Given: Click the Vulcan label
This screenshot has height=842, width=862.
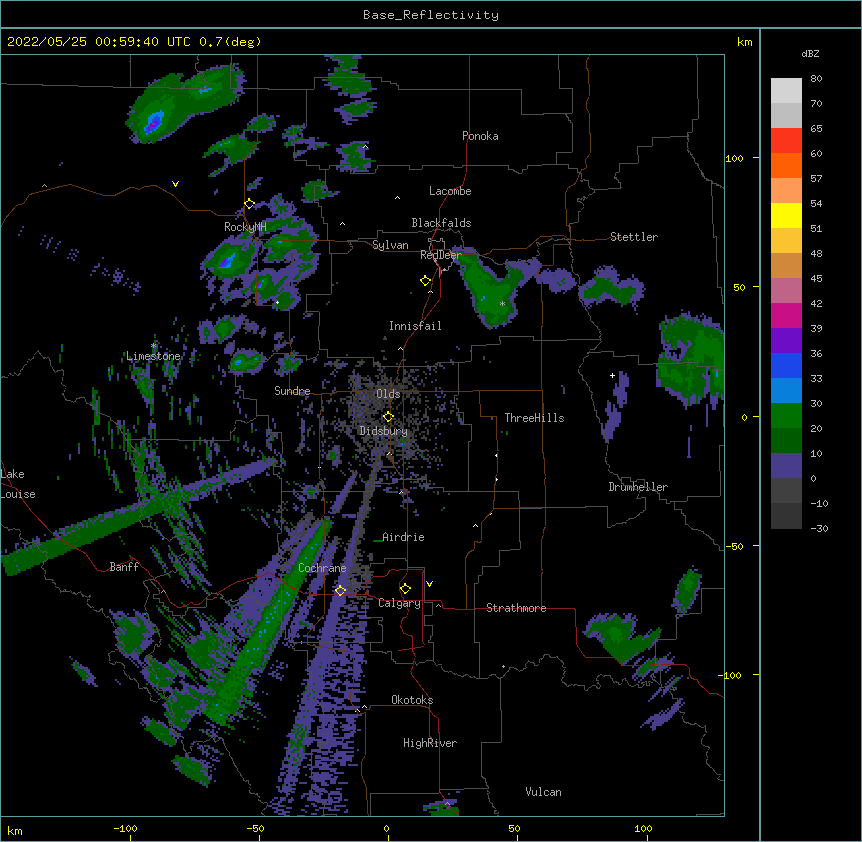Looking at the screenshot, I should [543, 792].
